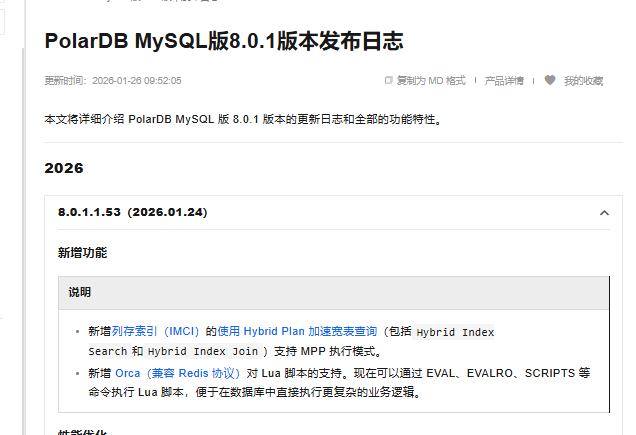Image resolution: width=636 pixels, height=435 pixels.
Task: Click the 新增功能 subheading
Action: pyautogui.click(x=82, y=253)
